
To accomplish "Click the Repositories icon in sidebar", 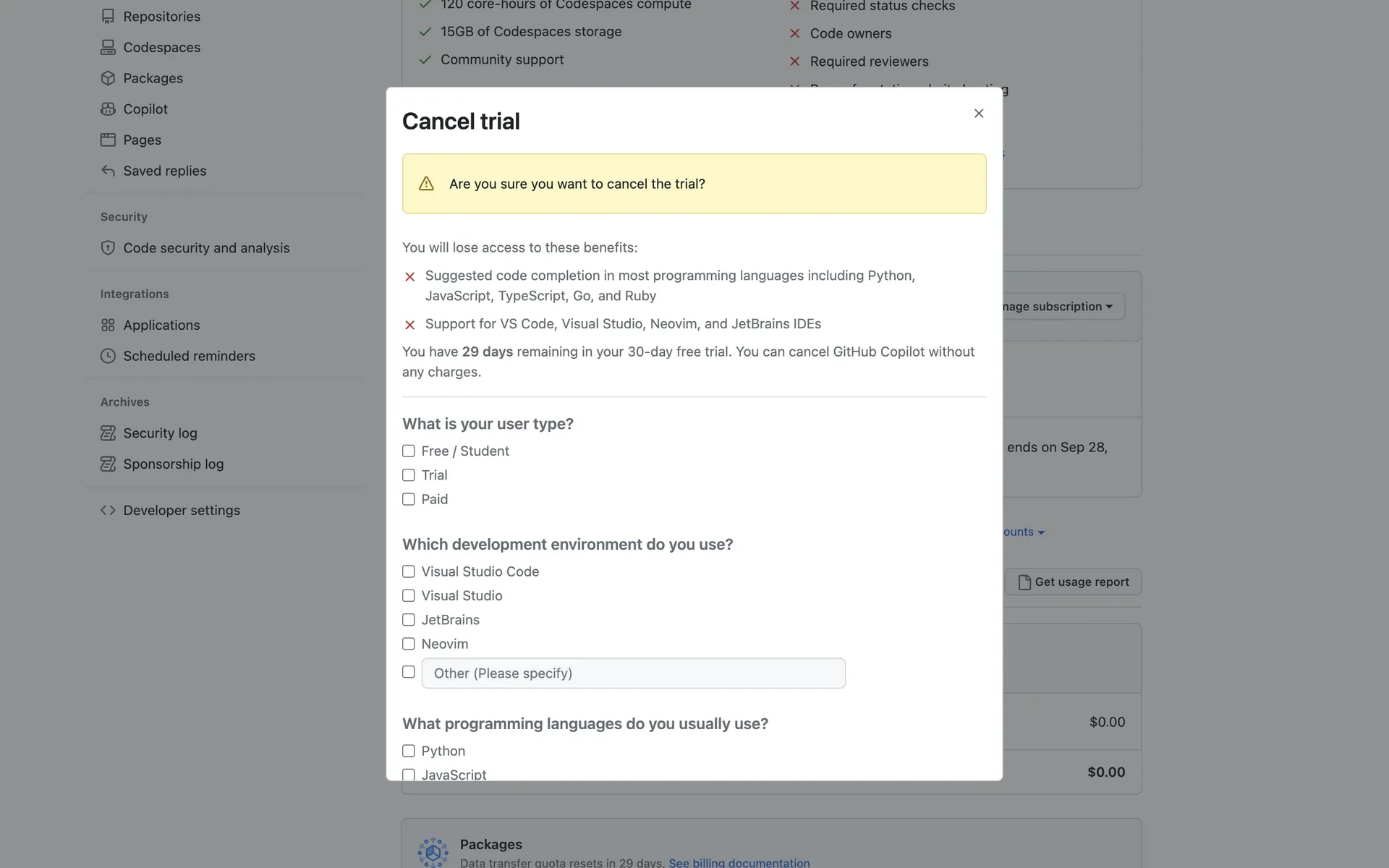I will [108, 16].
